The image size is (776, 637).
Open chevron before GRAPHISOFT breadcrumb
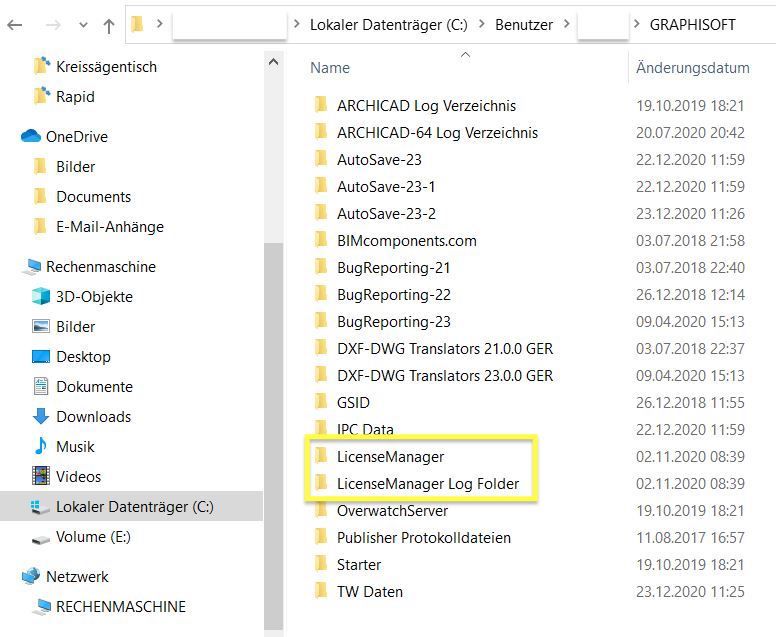click(637, 24)
